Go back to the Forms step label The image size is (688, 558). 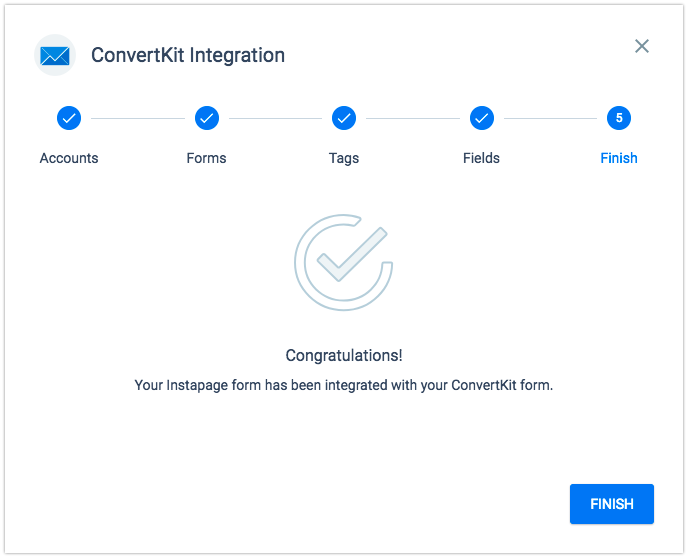pyautogui.click(x=206, y=158)
